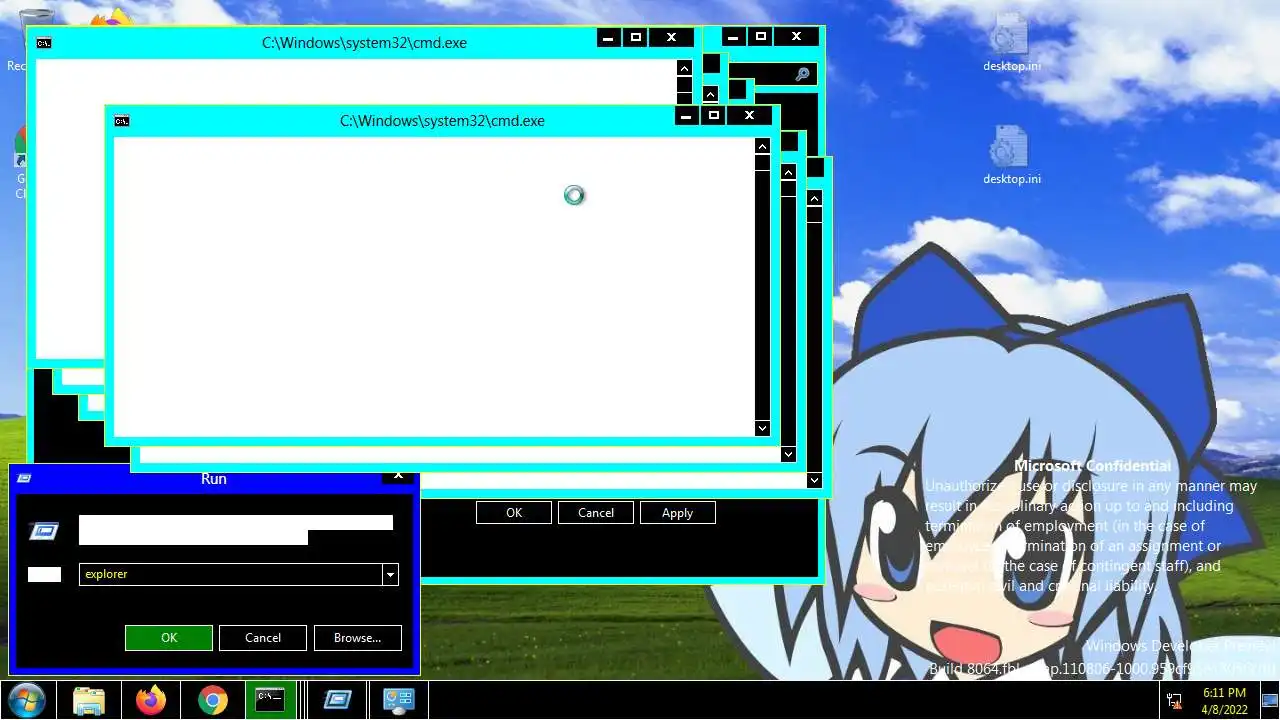Viewport: 1280px width, 720px height.
Task: Click the Browse... button in Run
Action: pyautogui.click(x=358, y=638)
